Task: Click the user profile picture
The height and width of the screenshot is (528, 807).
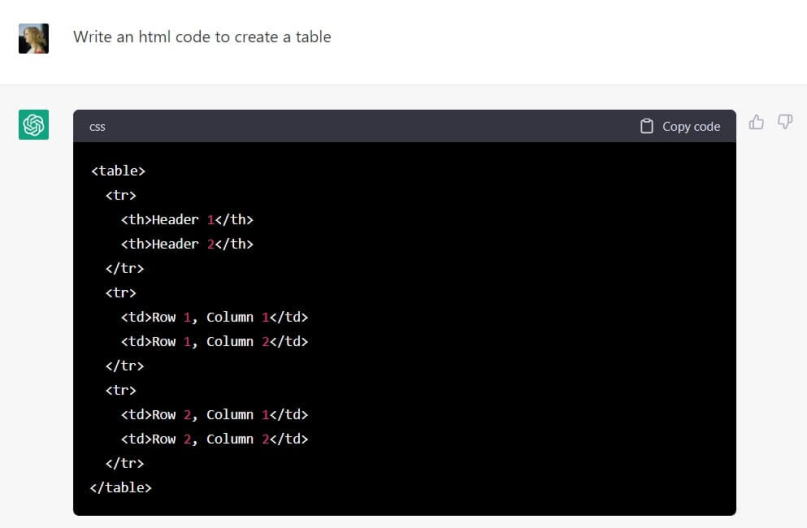Action: [34, 38]
